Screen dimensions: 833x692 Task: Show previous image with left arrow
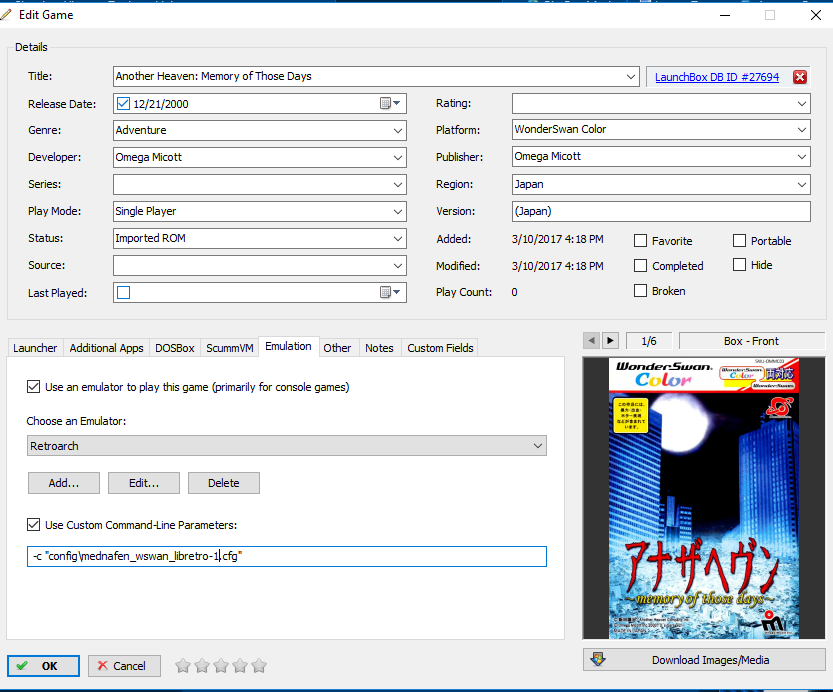point(591,340)
